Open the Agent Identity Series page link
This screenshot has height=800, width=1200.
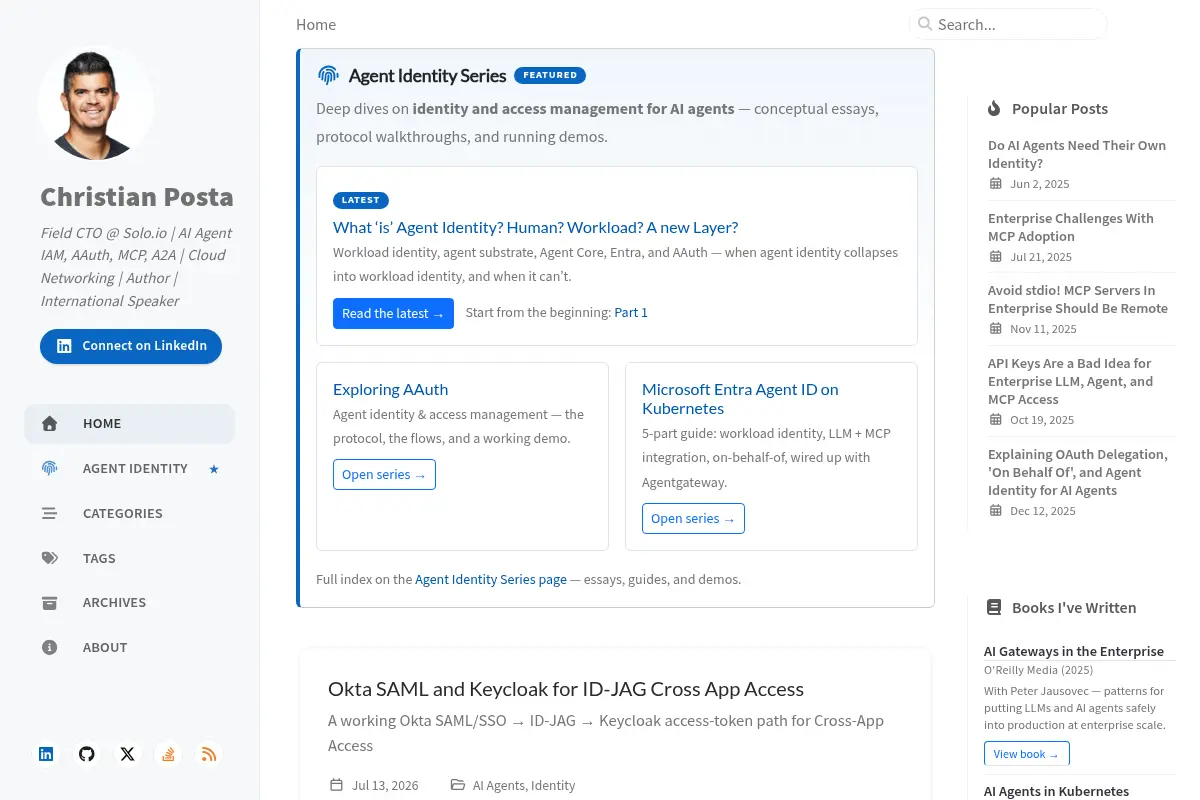click(x=491, y=579)
